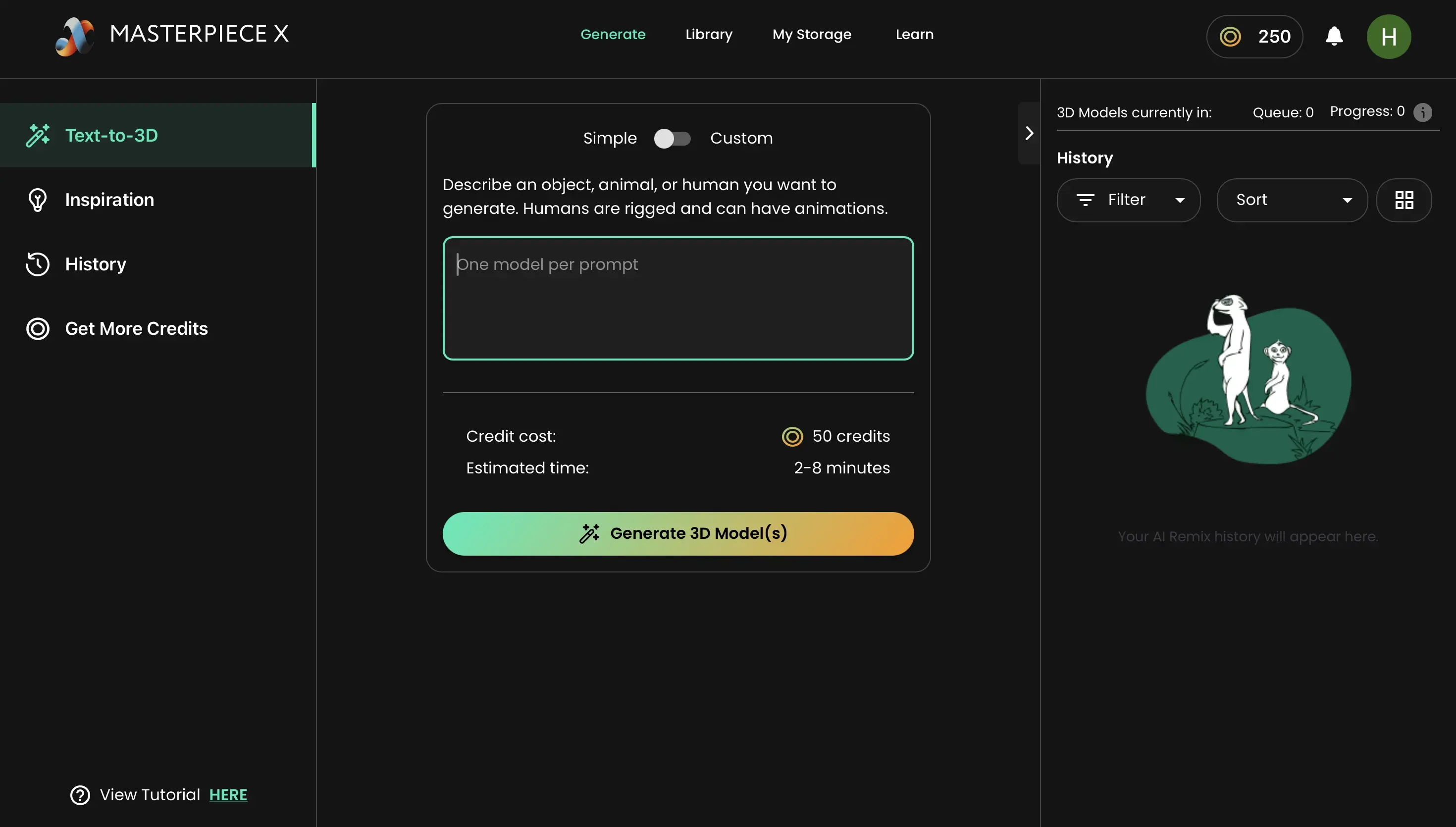Click the info icon beside Progress
Viewport: 1456px width, 827px height.
(x=1422, y=112)
